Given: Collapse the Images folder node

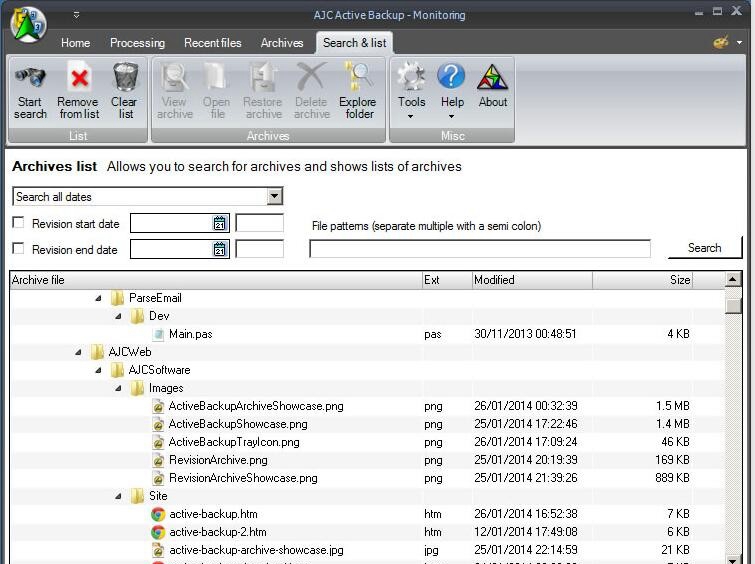Looking at the screenshot, I should click(x=118, y=388).
